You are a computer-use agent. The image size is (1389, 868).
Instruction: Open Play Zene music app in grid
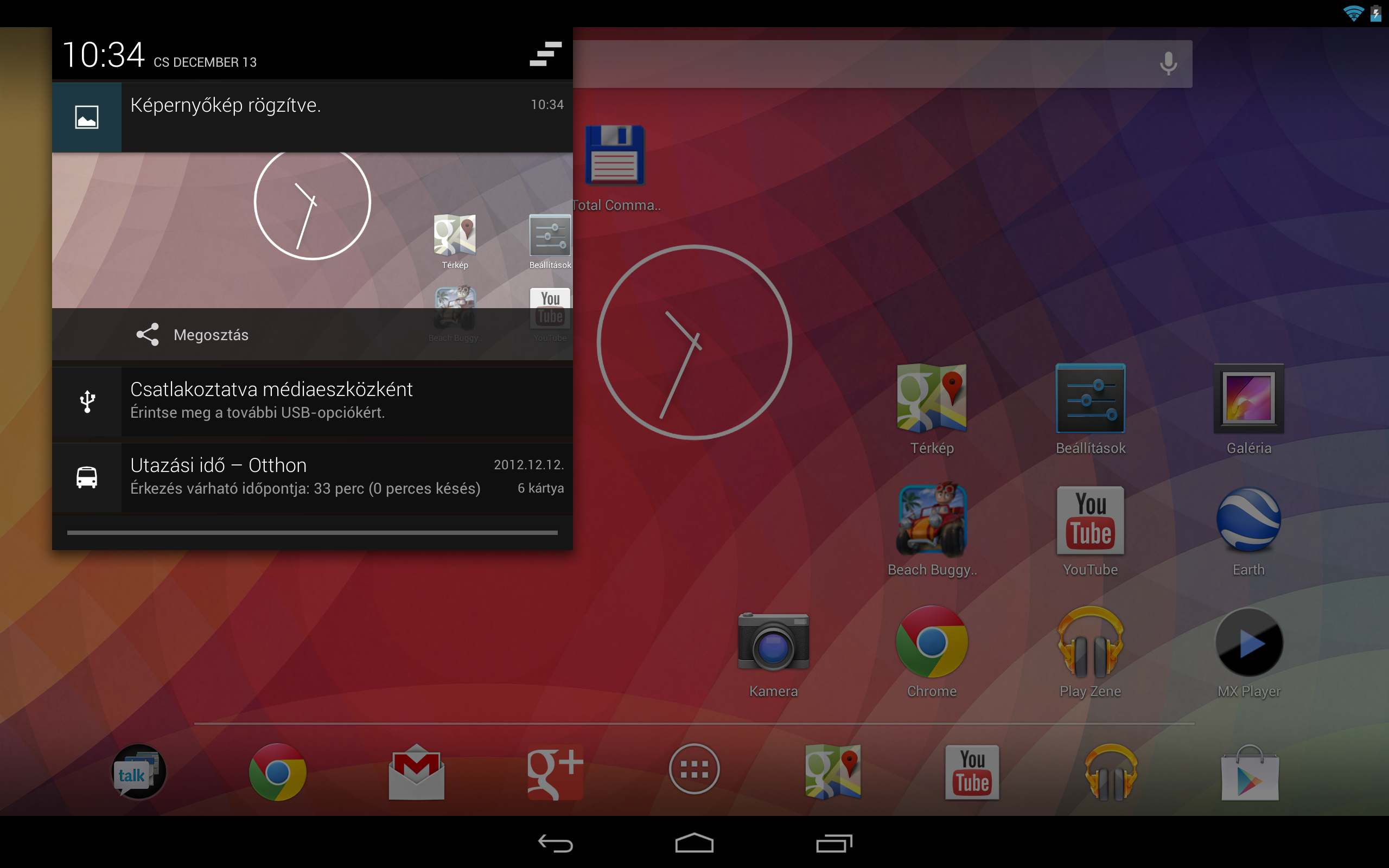tap(1091, 652)
